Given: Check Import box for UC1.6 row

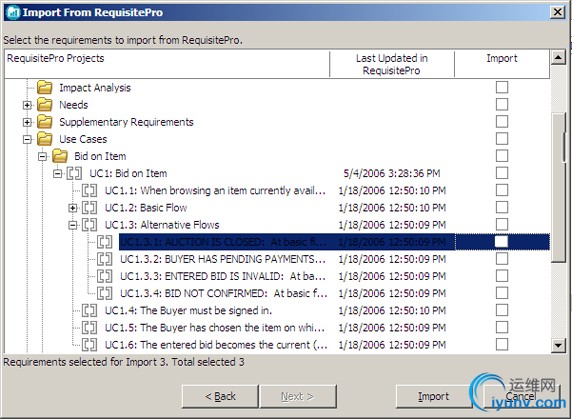Looking at the screenshot, I should (x=502, y=344).
